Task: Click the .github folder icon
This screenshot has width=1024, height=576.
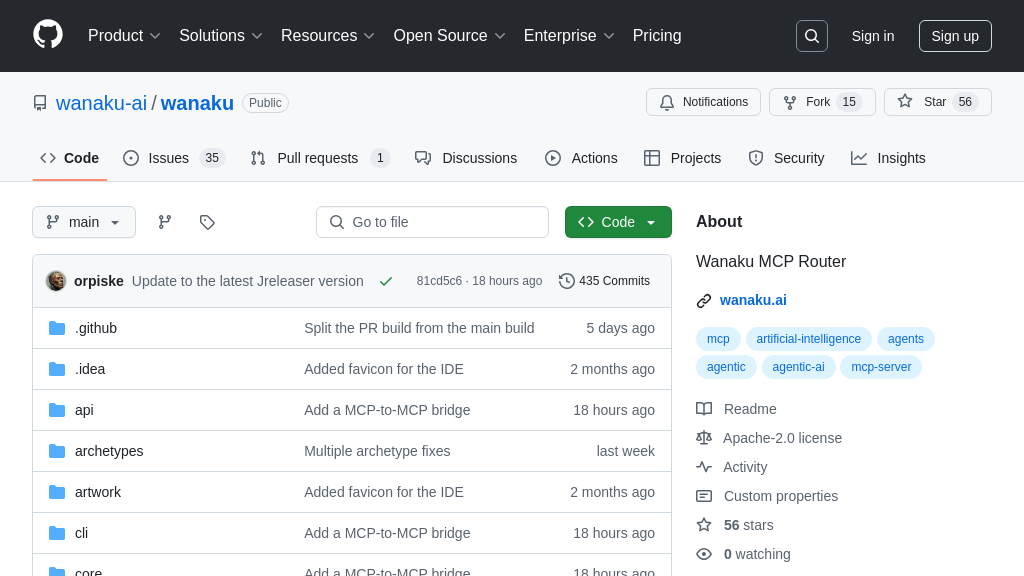Action: [57, 328]
